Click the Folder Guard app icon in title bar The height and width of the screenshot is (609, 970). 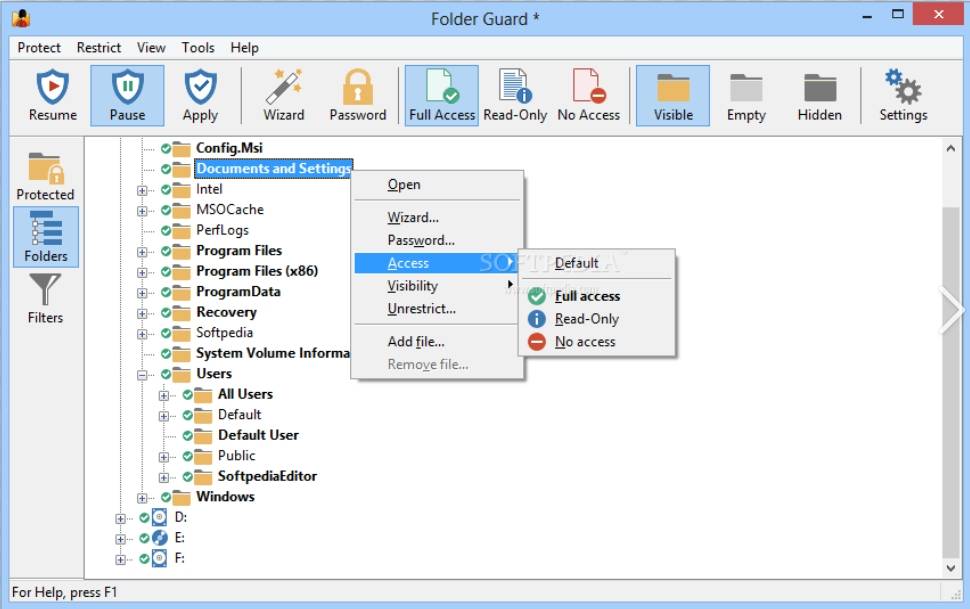coord(21,18)
